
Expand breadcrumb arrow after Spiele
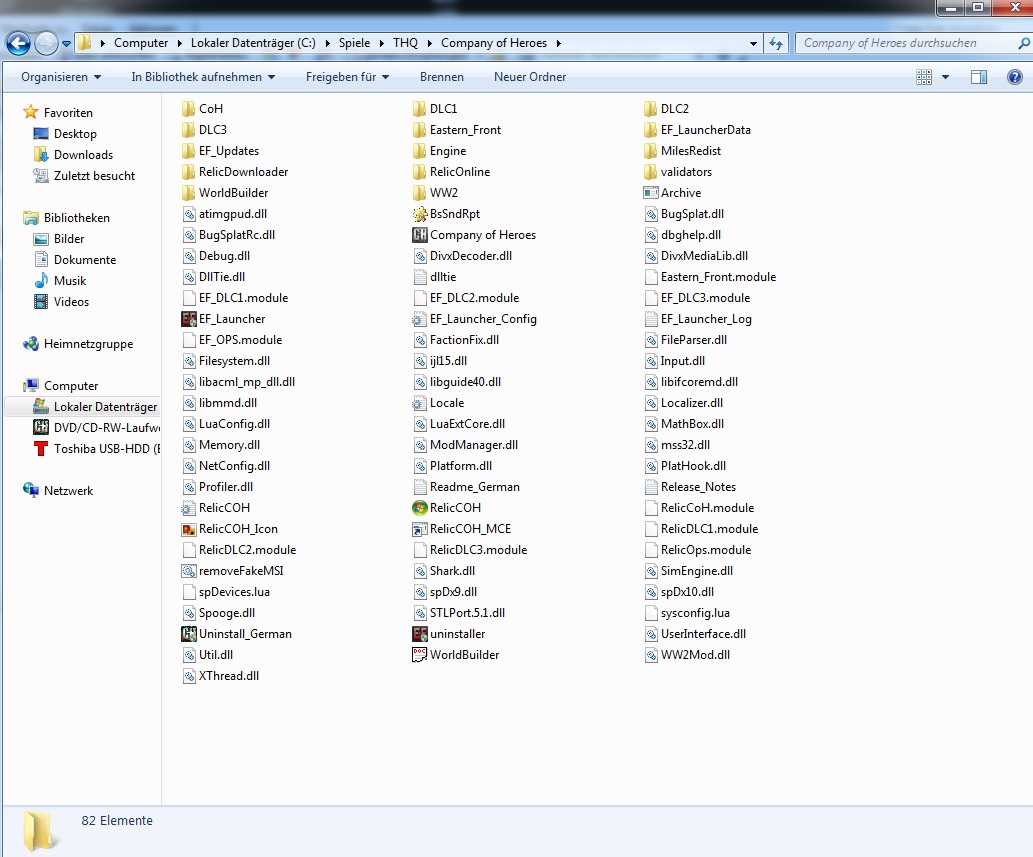(381, 43)
